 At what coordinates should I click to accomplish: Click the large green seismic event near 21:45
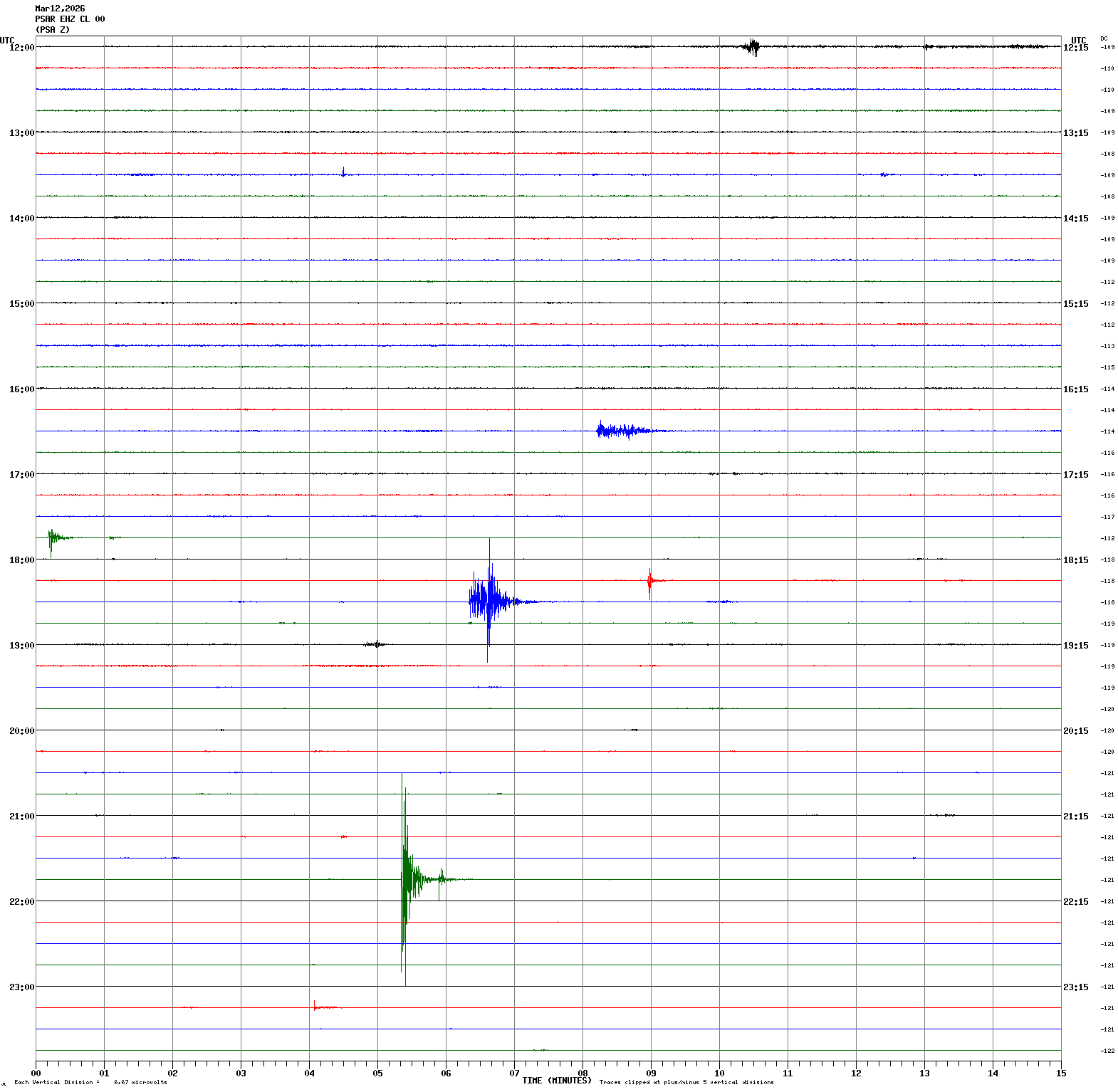pos(406,878)
